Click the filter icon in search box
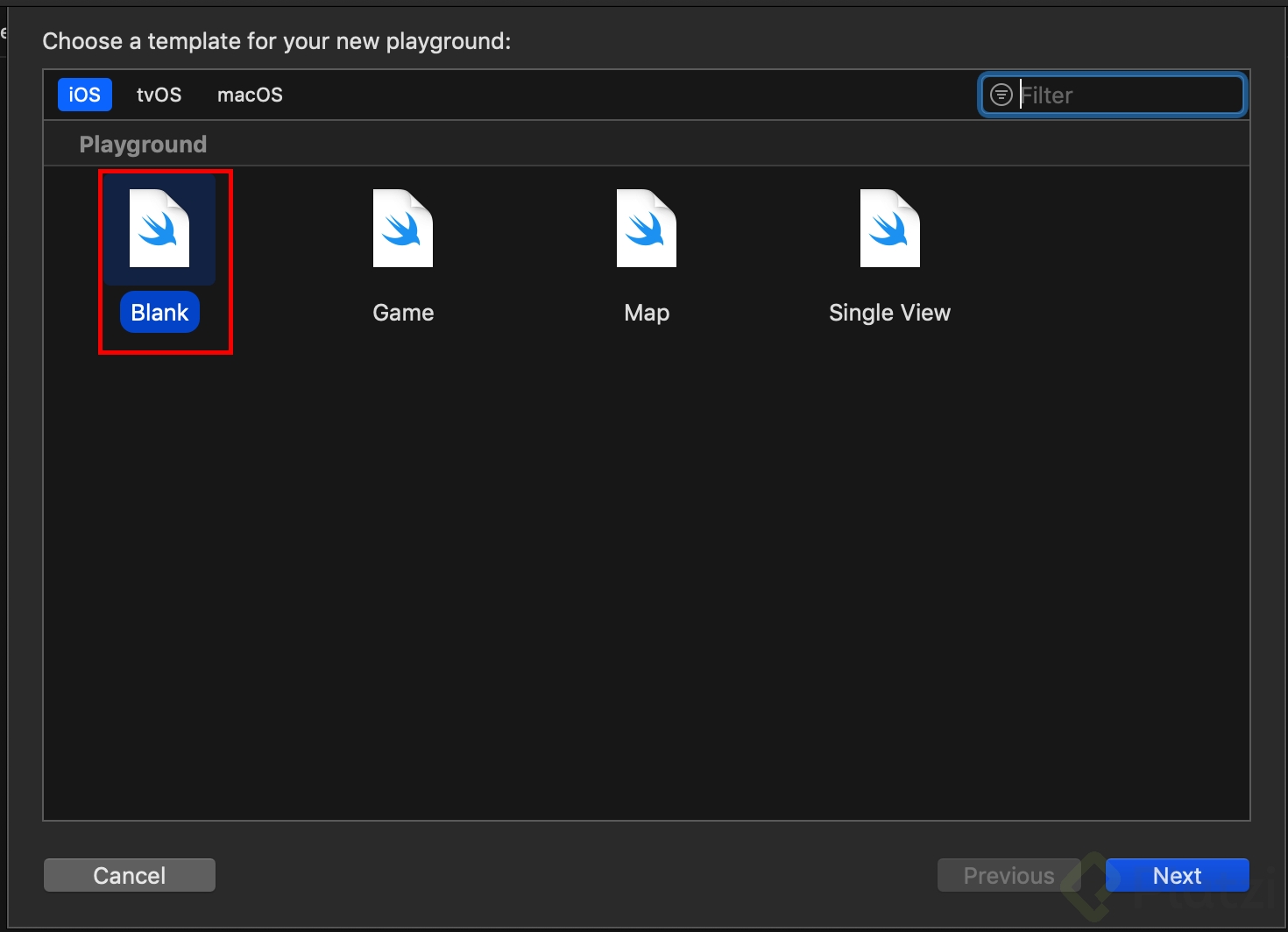The width and height of the screenshot is (1288, 932). point(1001,95)
